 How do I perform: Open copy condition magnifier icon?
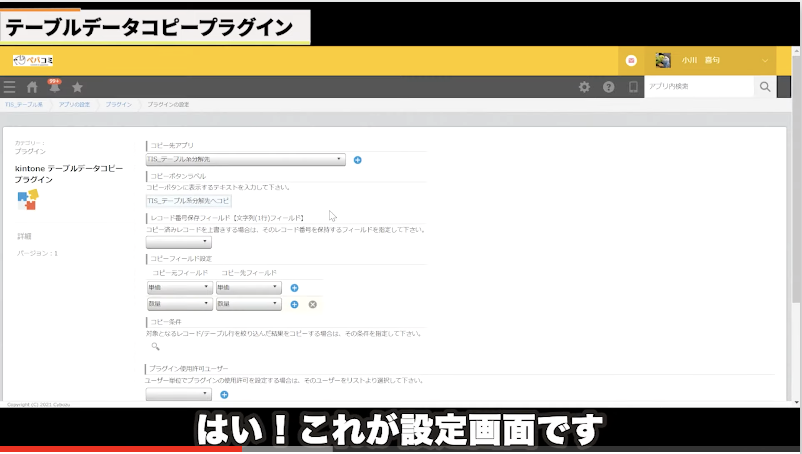[x=155, y=346]
